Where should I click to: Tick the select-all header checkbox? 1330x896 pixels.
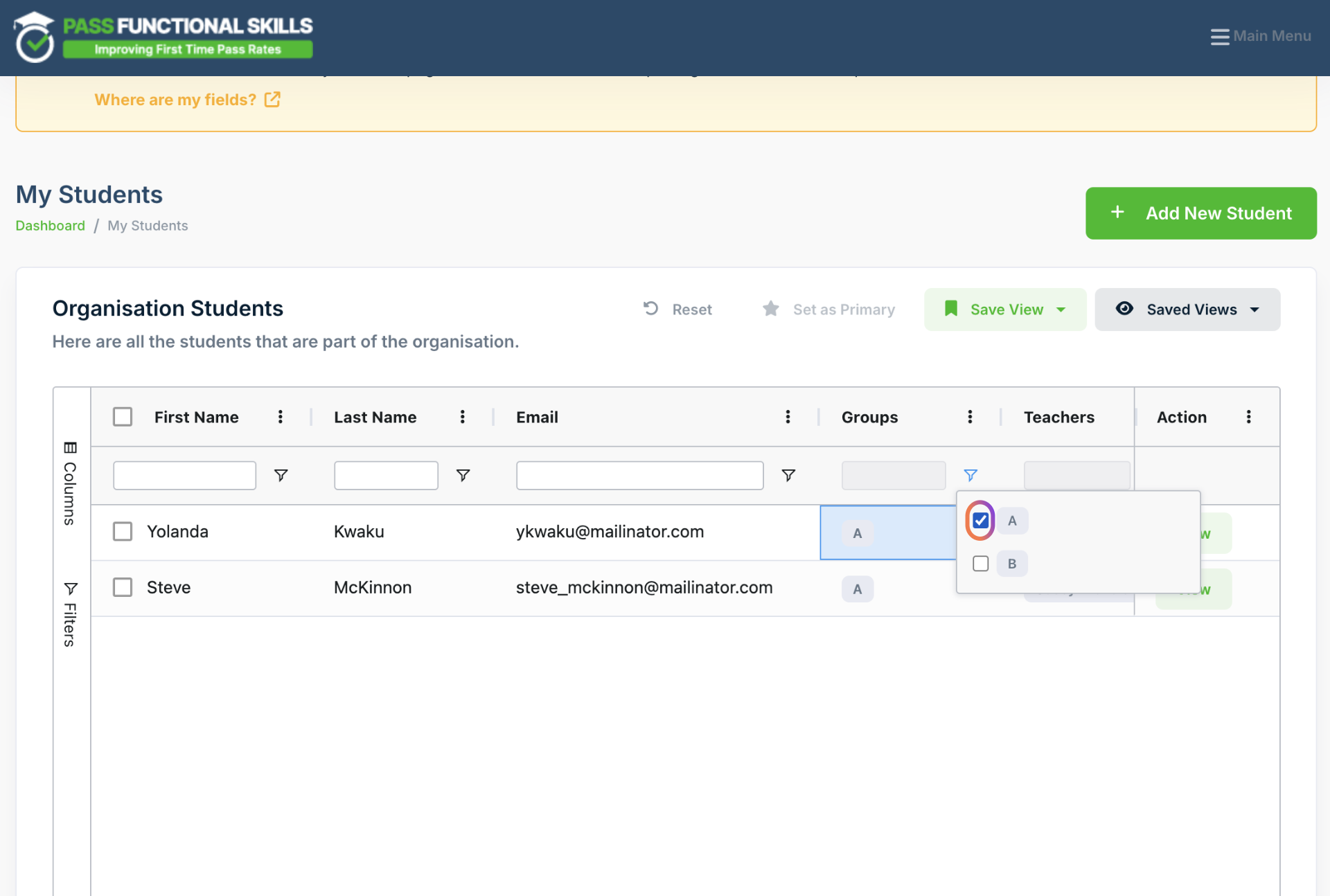pyautogui.click(x=123, y=417)
